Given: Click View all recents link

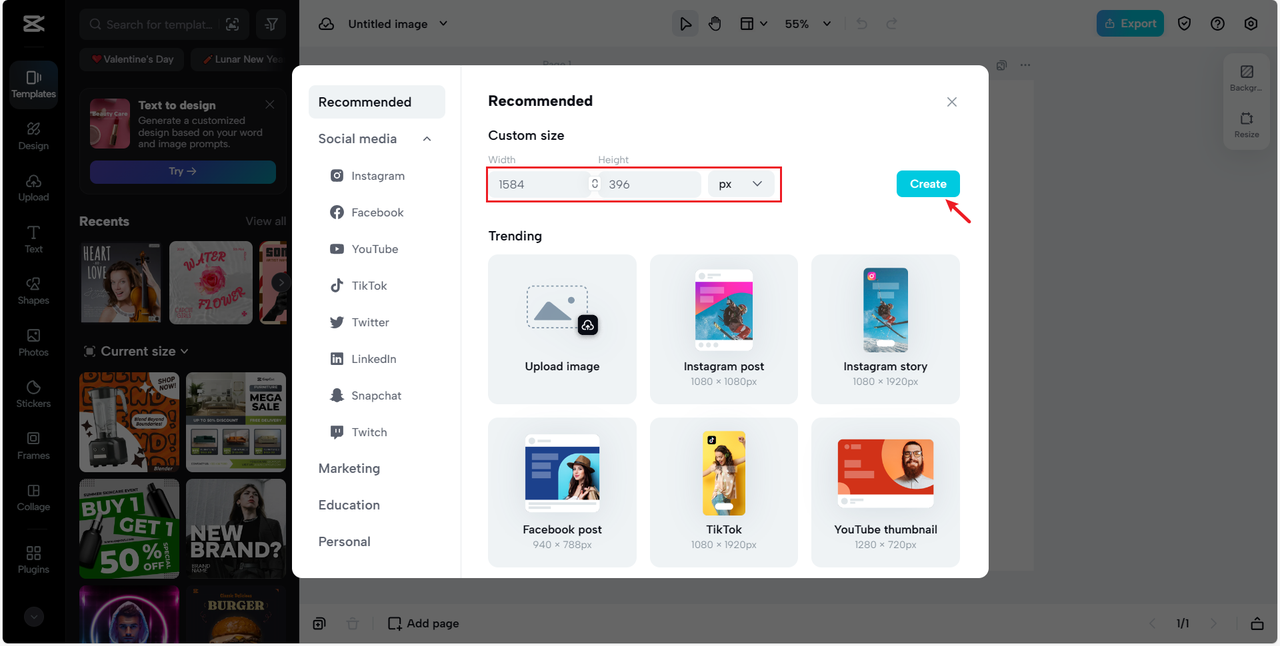Looking at the screenshot, I should coord(266,221).
